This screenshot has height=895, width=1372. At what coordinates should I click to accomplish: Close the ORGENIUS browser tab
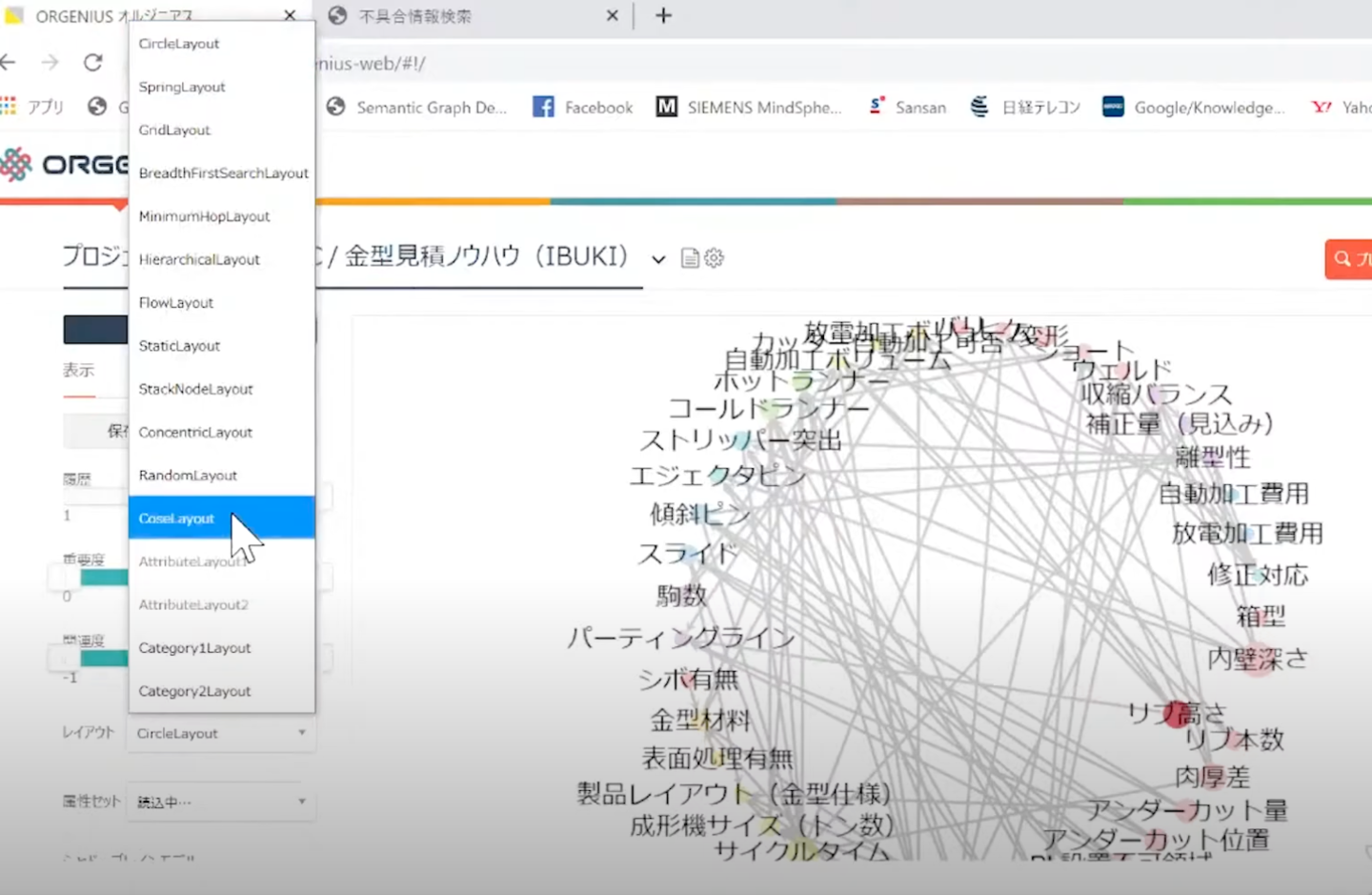[290, 15]
